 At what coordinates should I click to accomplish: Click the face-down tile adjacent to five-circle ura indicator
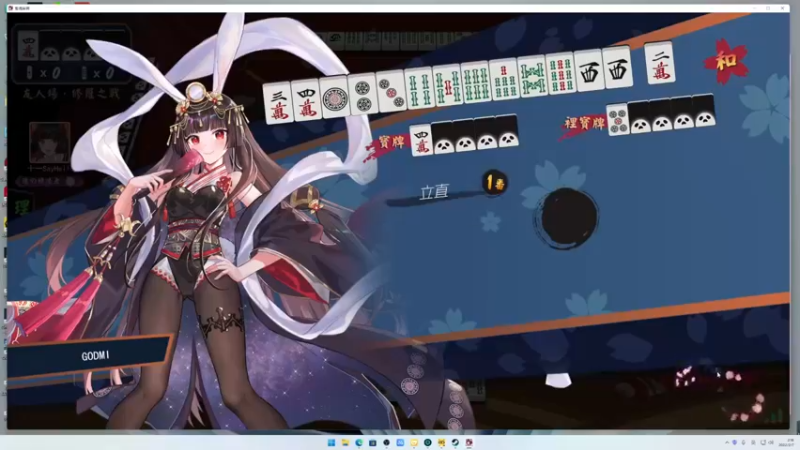click(x=639, y=117)
